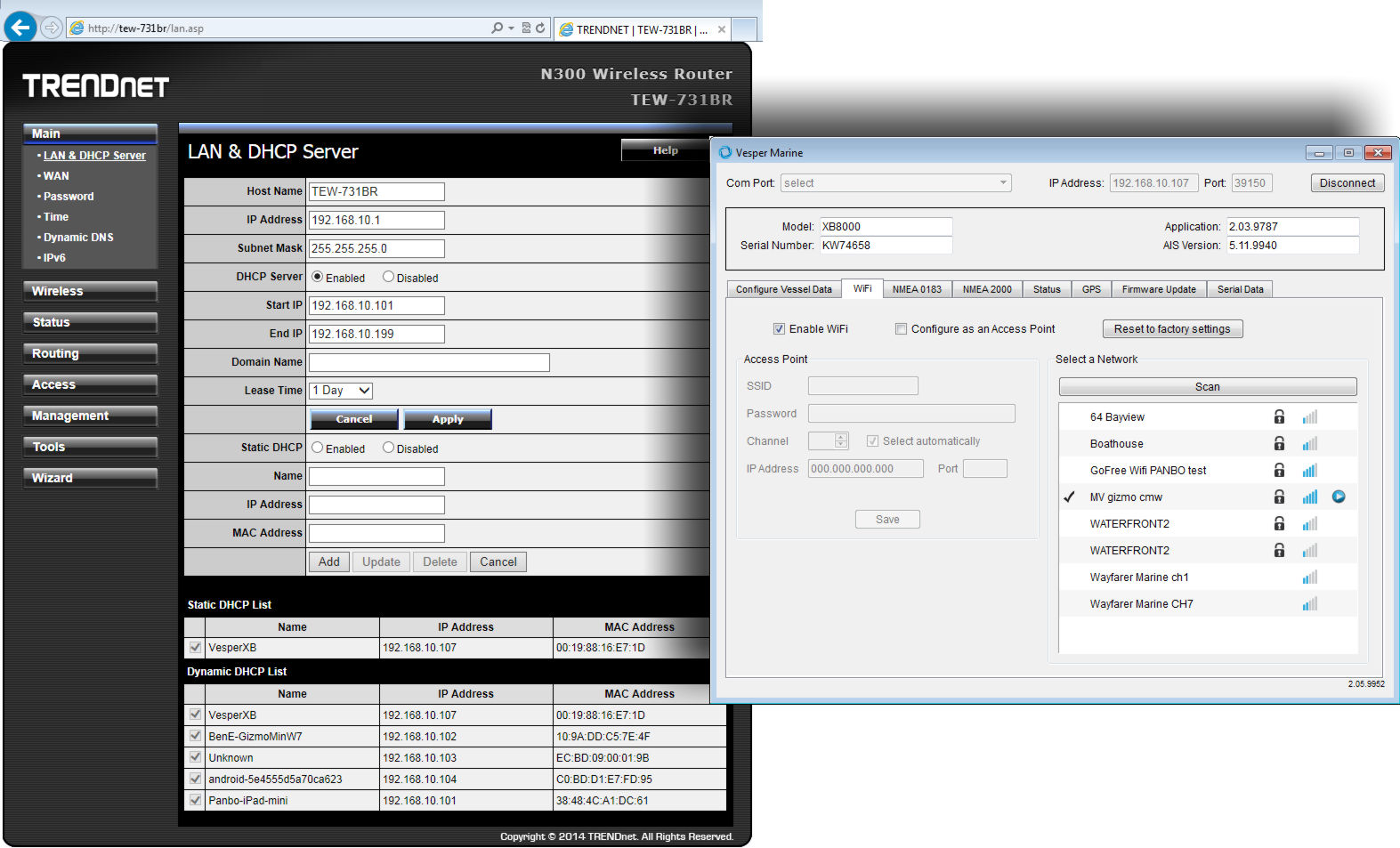The height and width of the screenshot is (848, 1400).
Task: Click lock icon for MV gizmo cmw
Action: [1279, 497]
